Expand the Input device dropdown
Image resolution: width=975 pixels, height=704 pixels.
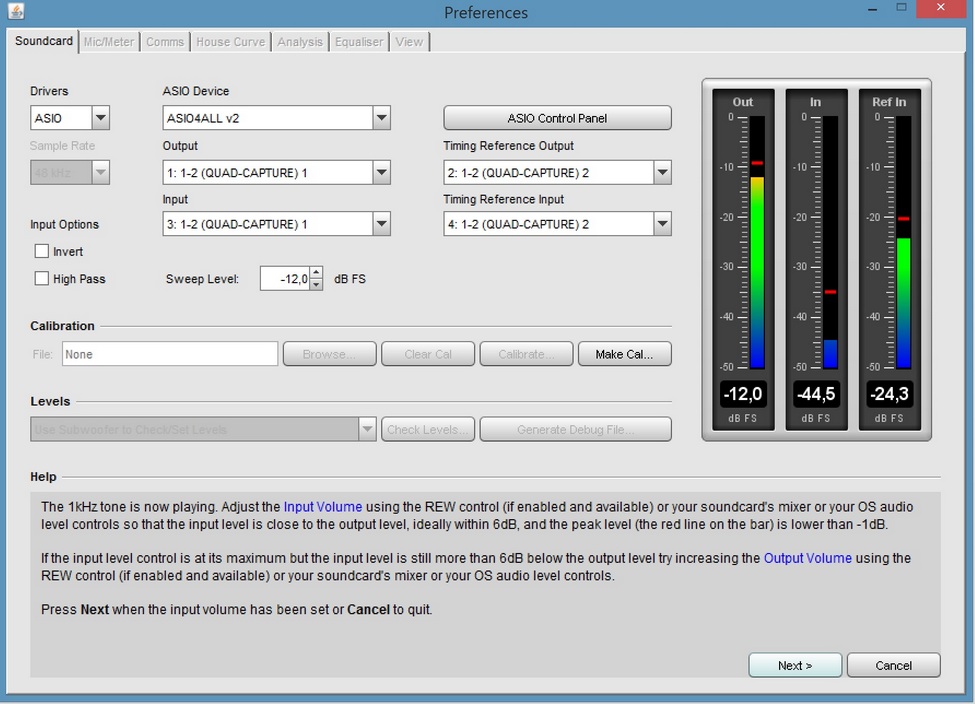(x=381, y=224)
